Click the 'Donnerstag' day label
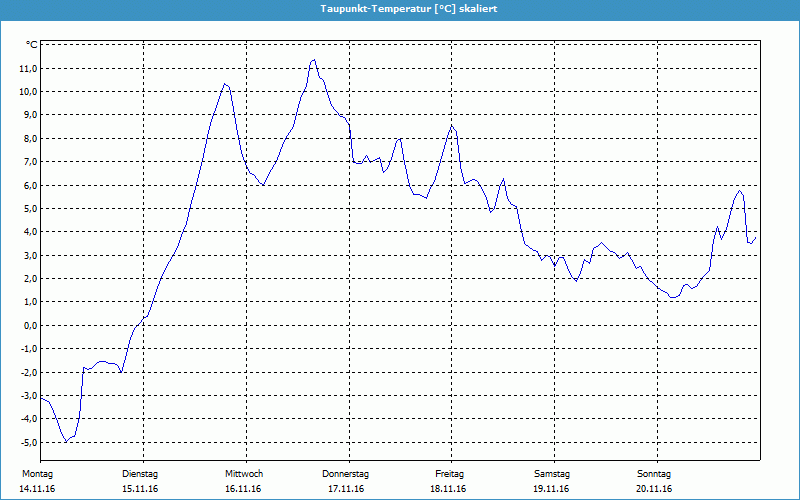Screen dimensions: 800x500 [x=346, y=474]
